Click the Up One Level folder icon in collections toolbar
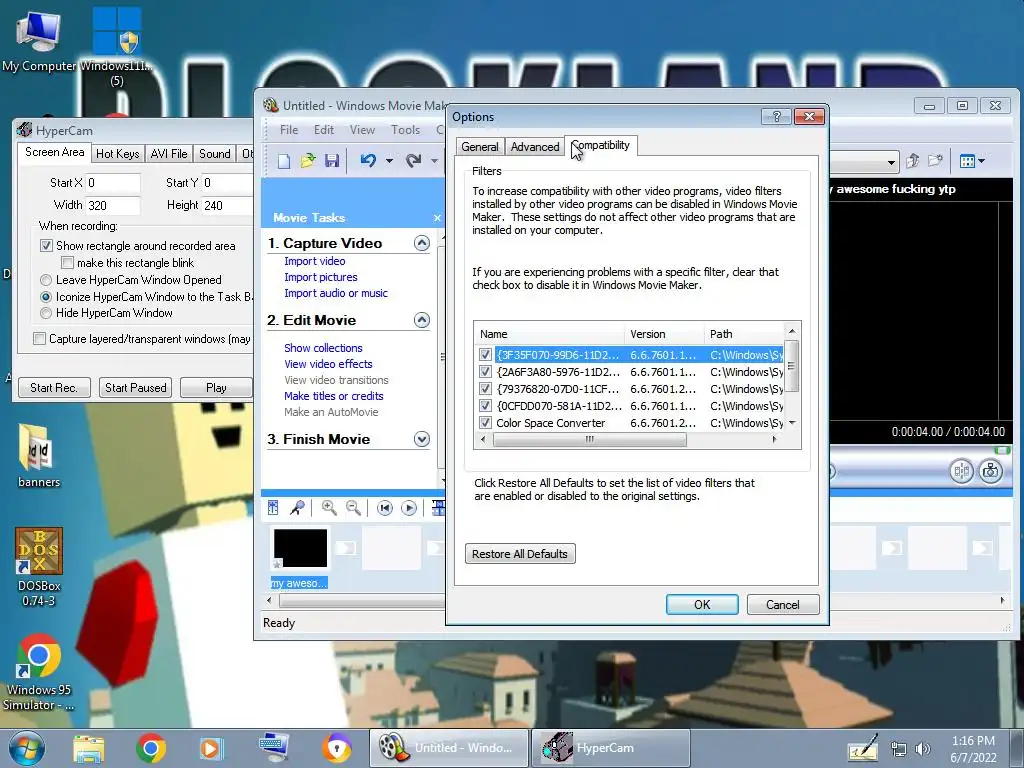Image resolution: width=1024 pixels, height=768 pixels. [x=912, y=161]
